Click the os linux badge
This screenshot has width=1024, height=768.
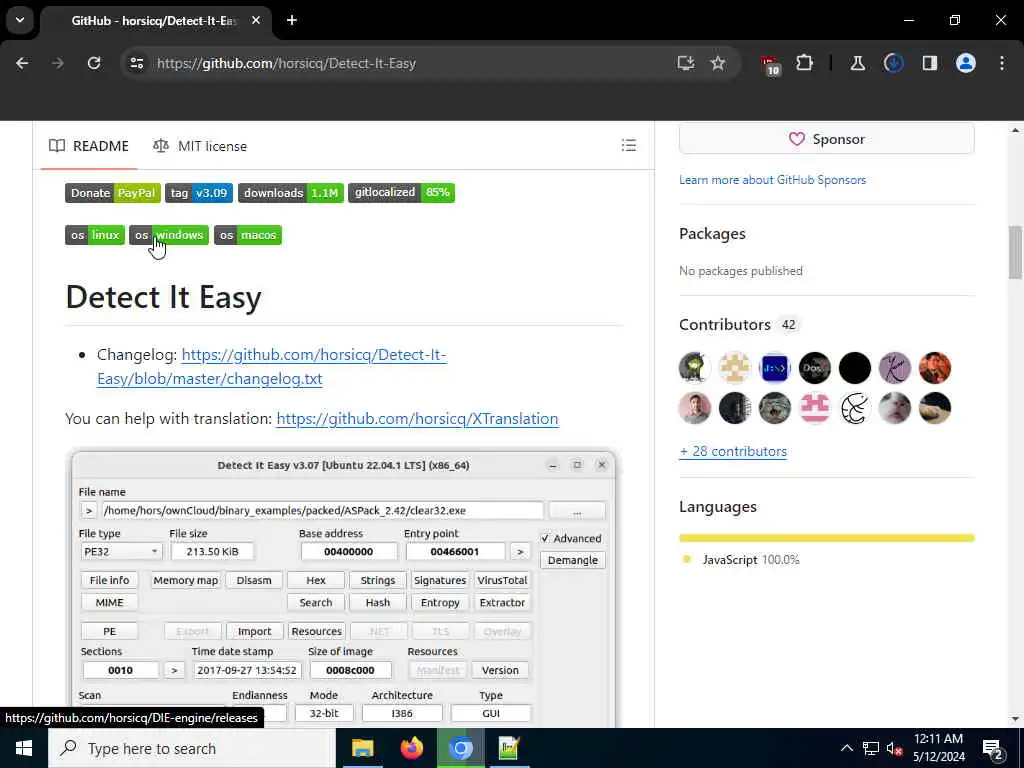(x=95, y=235)
